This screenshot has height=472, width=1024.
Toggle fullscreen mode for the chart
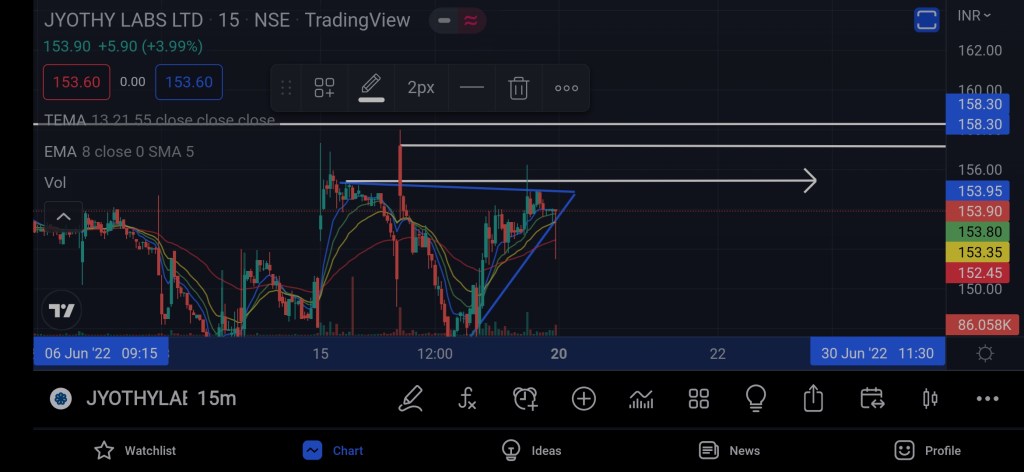(926, 19)
